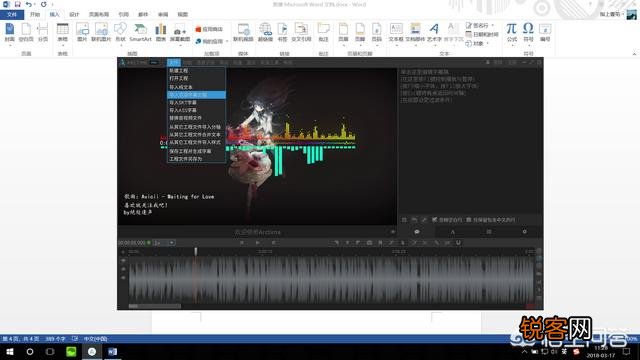
Task: Switch to the Page Layout tab (页面布局)
Action: coord(99,14)
